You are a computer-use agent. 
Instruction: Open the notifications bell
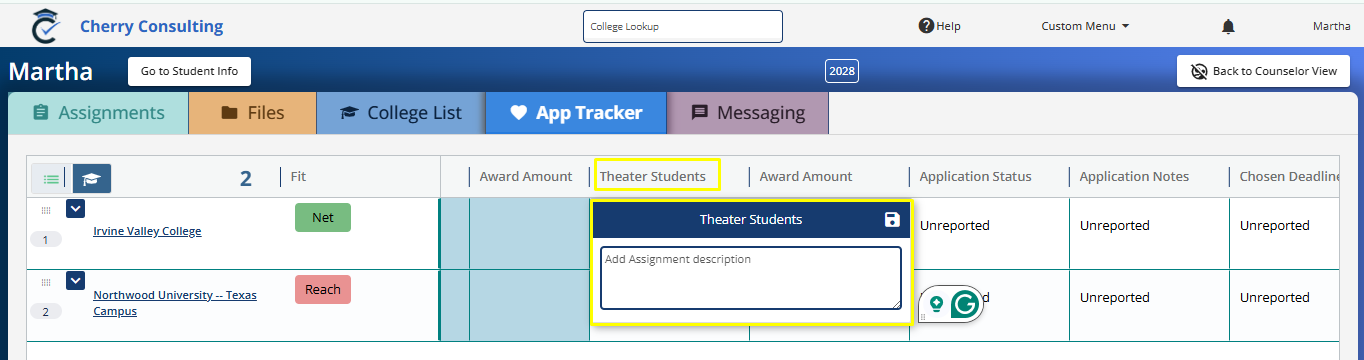1228,26
